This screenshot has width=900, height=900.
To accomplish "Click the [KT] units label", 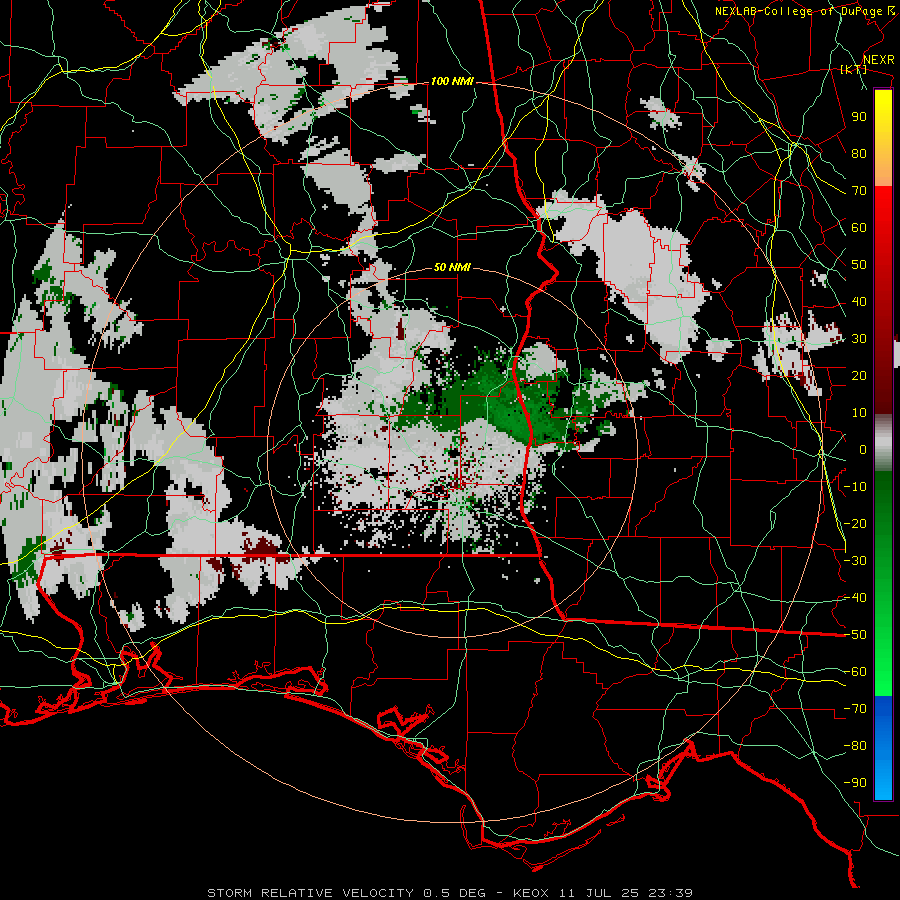I will tap(854, 69).
